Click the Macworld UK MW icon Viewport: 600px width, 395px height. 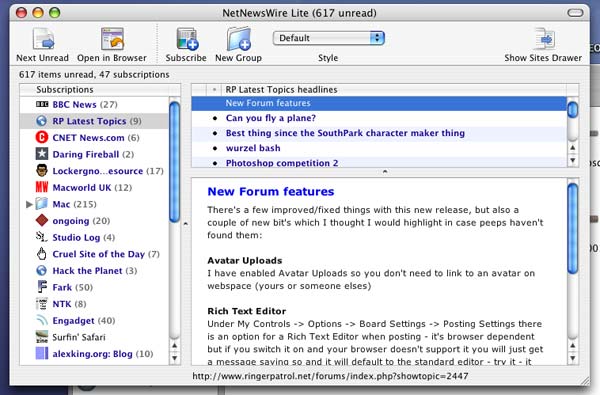point(42,187)
